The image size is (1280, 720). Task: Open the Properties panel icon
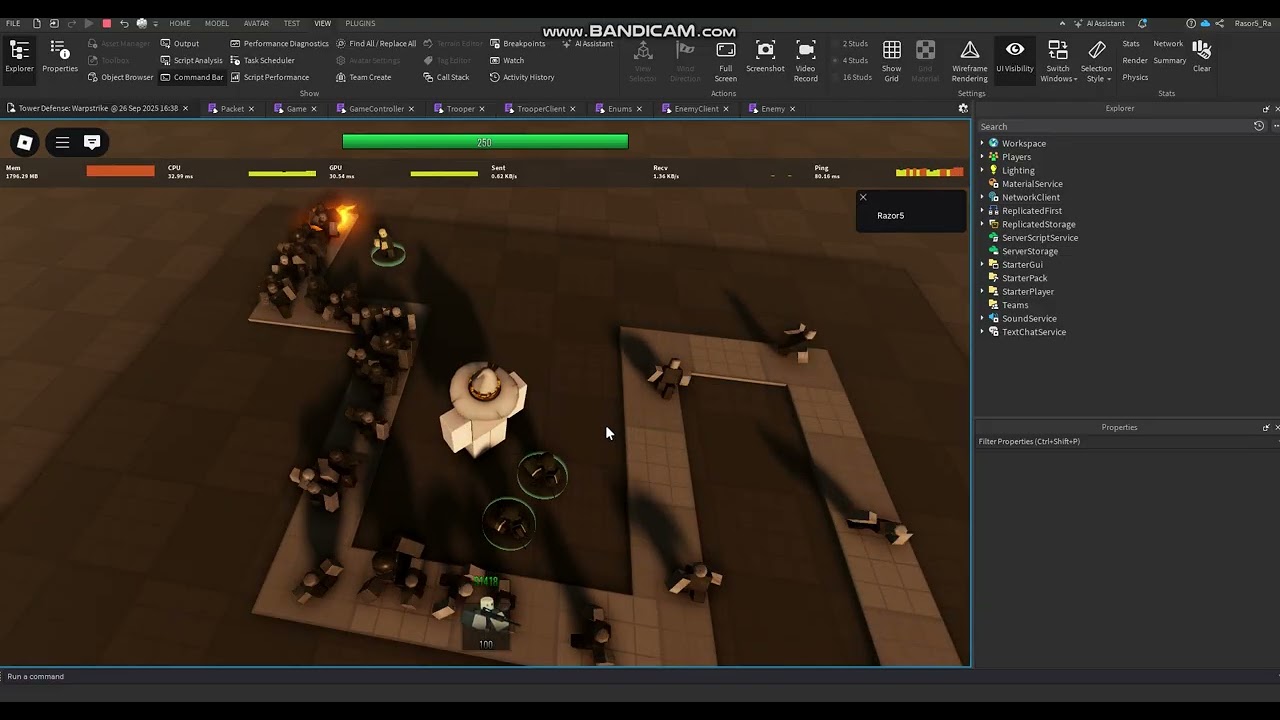[x=60, y=57]
